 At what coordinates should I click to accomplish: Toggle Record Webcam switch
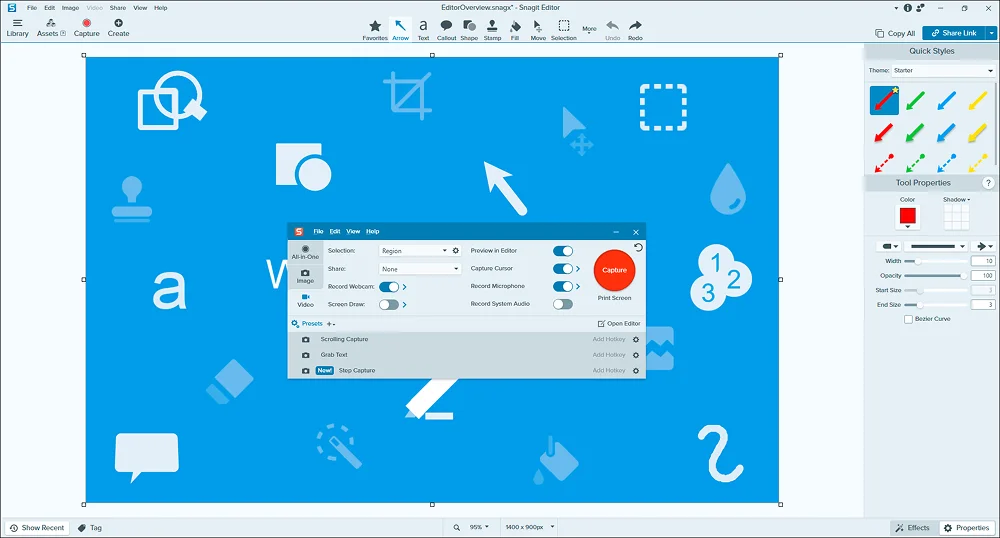(388, 287)
